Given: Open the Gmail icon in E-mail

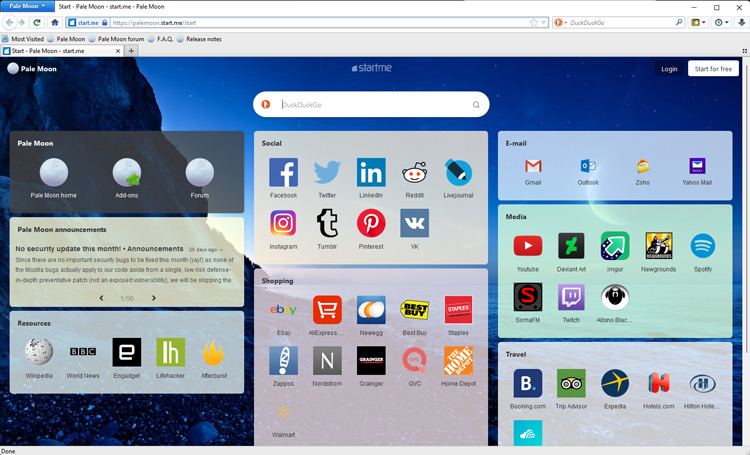Looking at the screenshot, I should pos(533,166).
